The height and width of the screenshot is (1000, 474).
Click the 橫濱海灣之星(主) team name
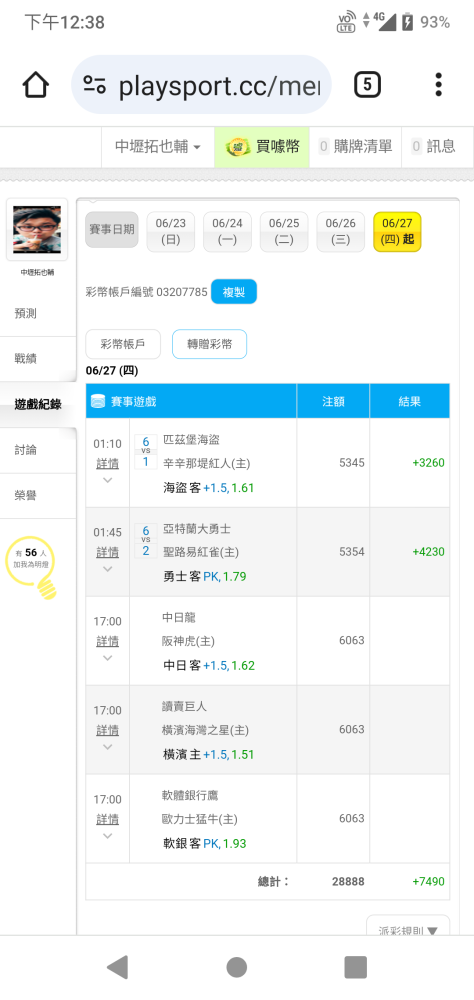coord(205,729)
